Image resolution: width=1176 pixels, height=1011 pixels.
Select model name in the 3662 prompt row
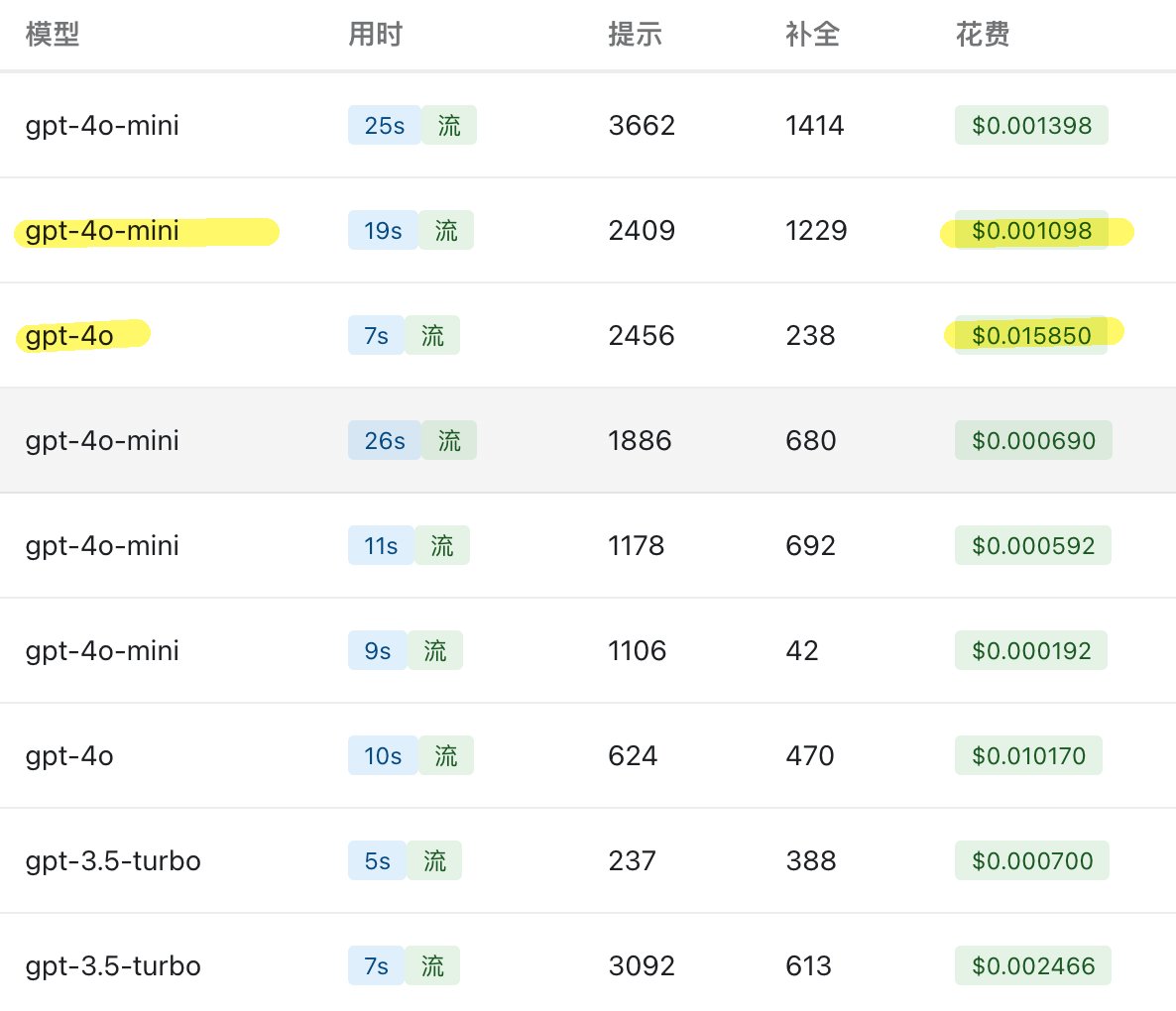tap(102, 125)
